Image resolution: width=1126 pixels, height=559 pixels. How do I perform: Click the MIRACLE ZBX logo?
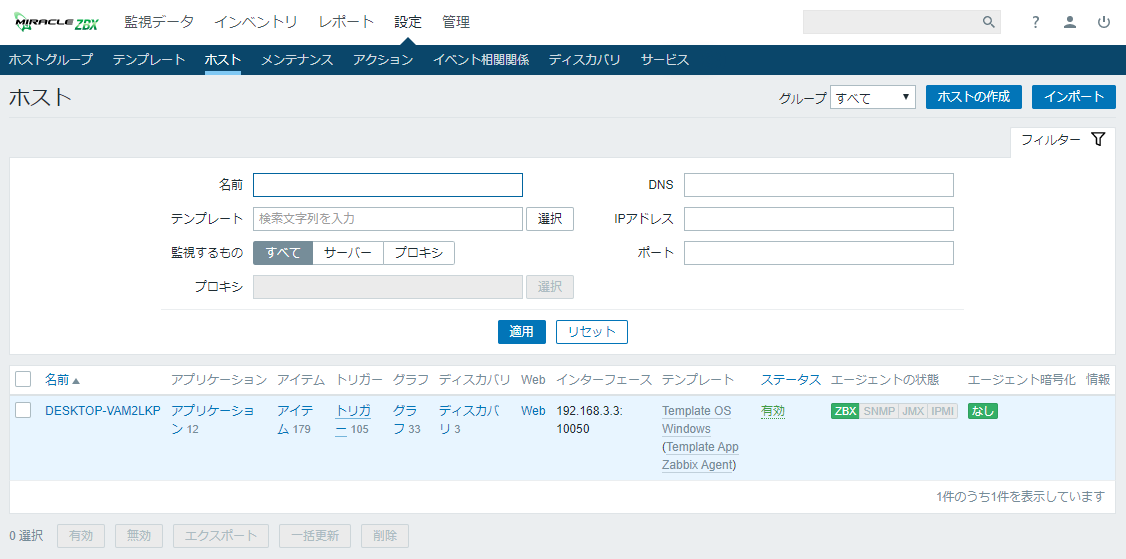[x=57, y=22]
